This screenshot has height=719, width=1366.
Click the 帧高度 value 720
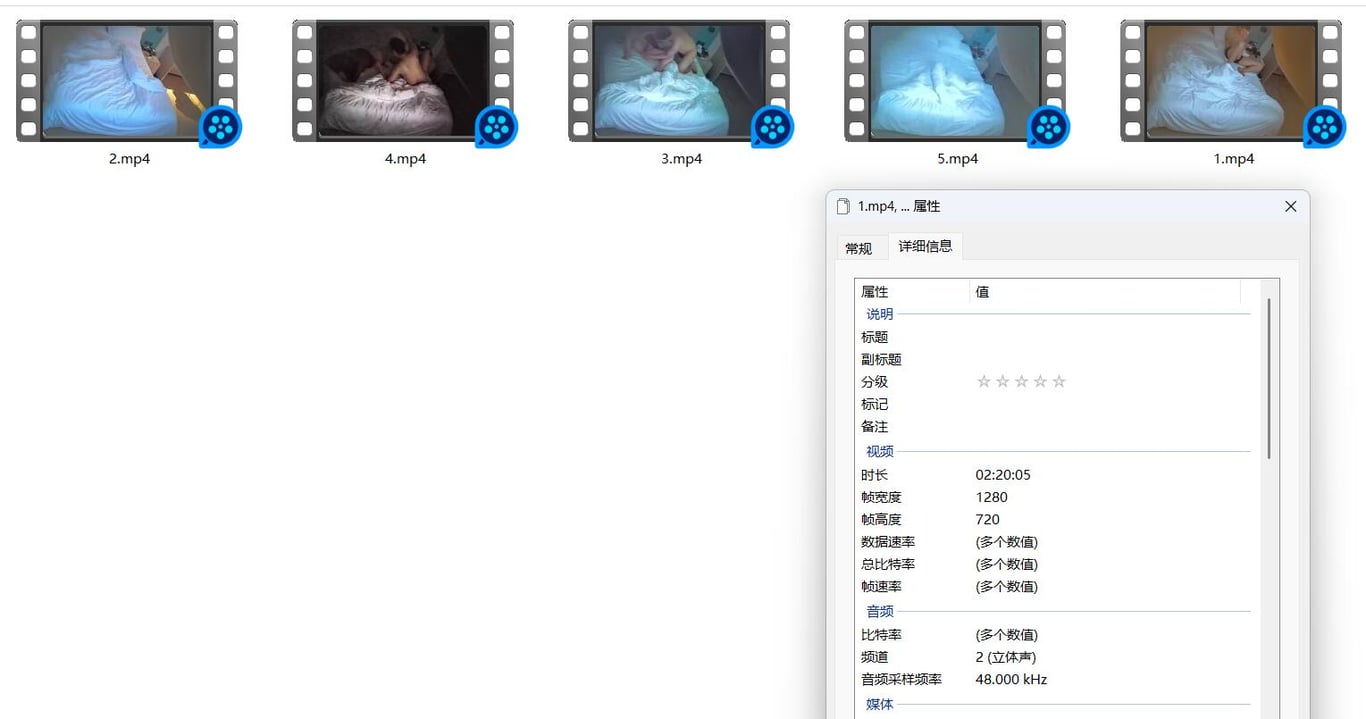point(987,519)
